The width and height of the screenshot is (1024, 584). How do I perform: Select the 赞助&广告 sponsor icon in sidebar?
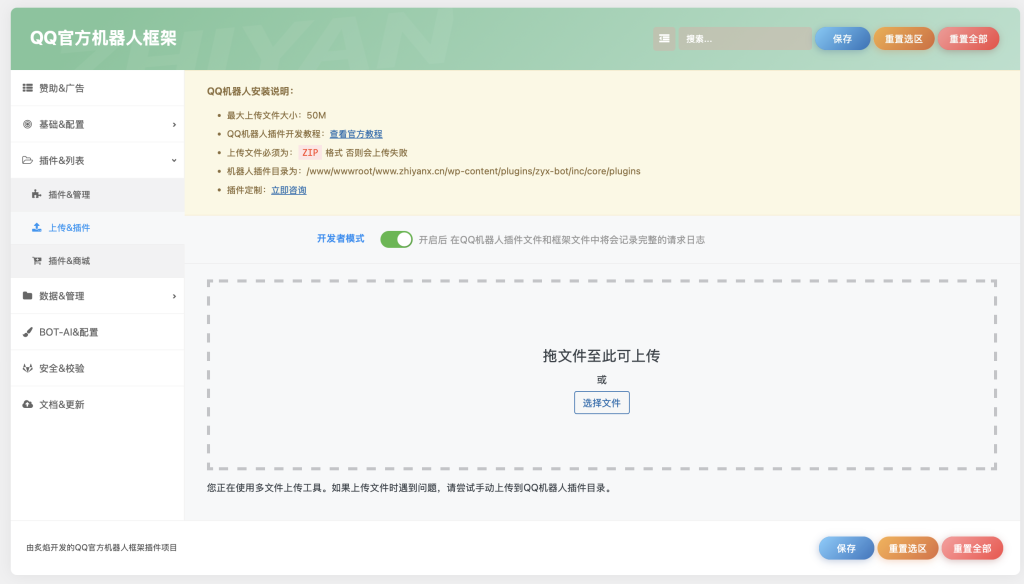[x=27, y=88]
